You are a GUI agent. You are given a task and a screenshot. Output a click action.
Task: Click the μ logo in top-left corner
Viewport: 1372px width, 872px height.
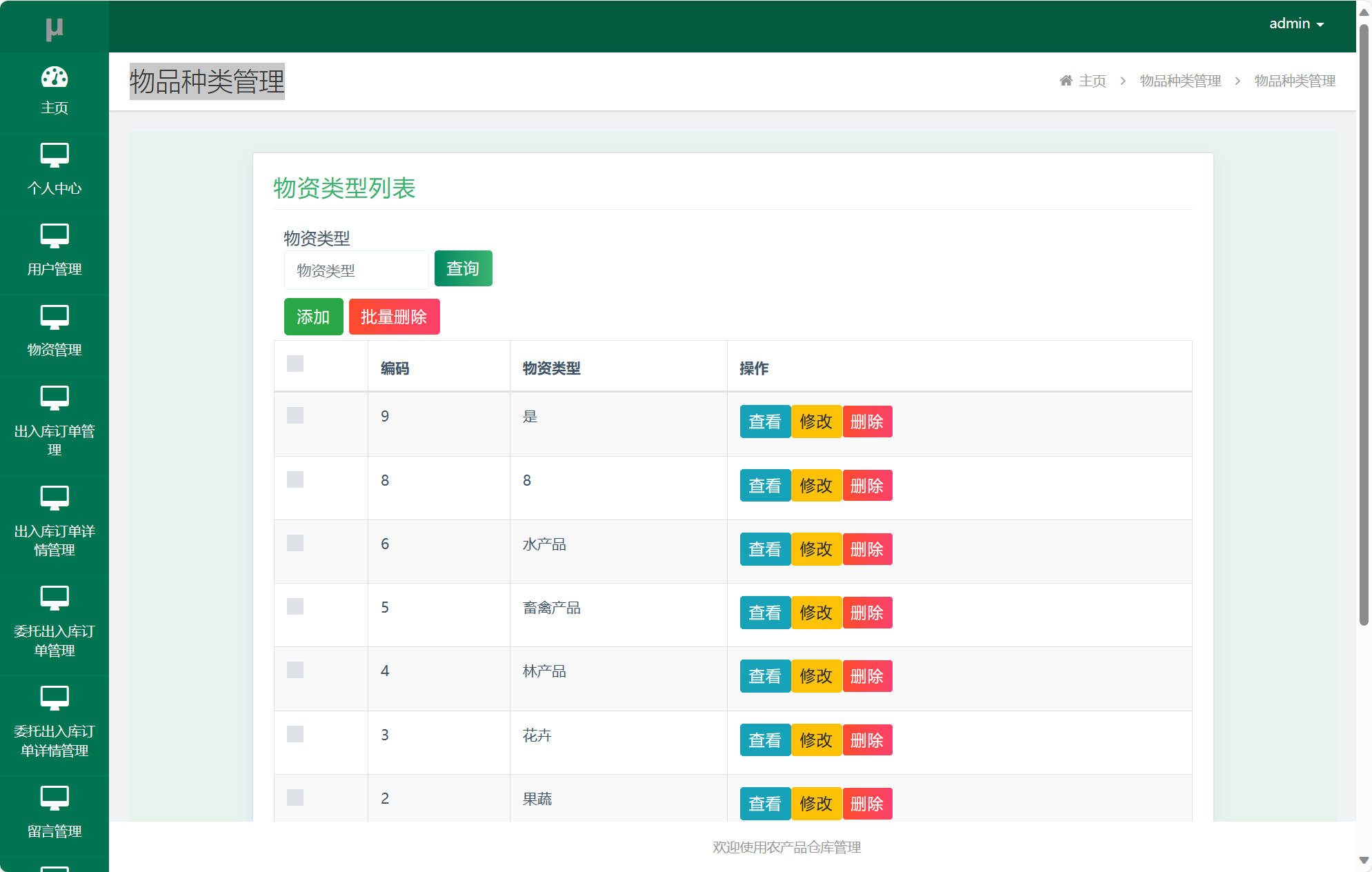point(54,28)
